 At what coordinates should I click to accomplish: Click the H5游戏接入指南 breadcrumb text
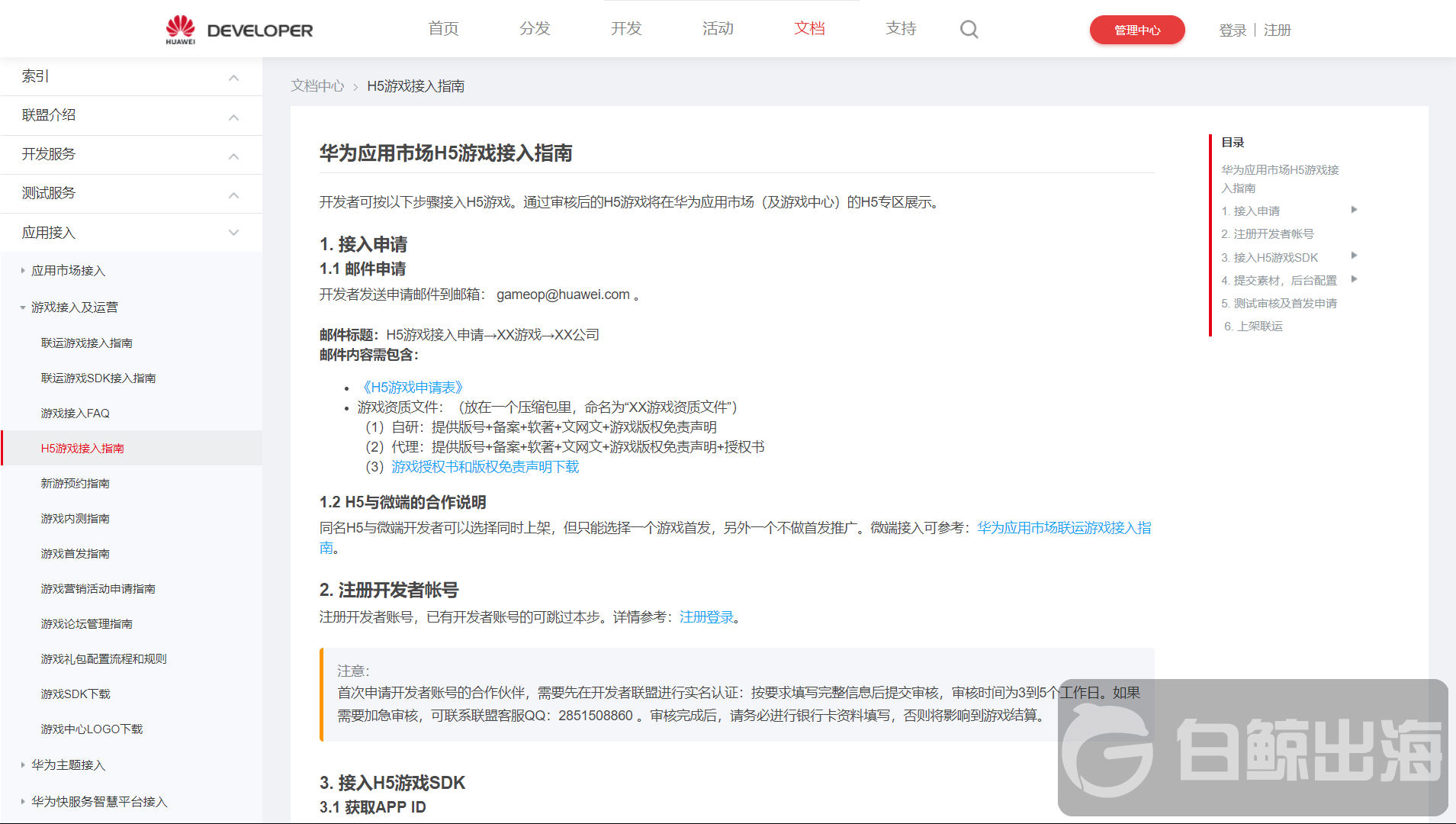click(x=416, y=86)
